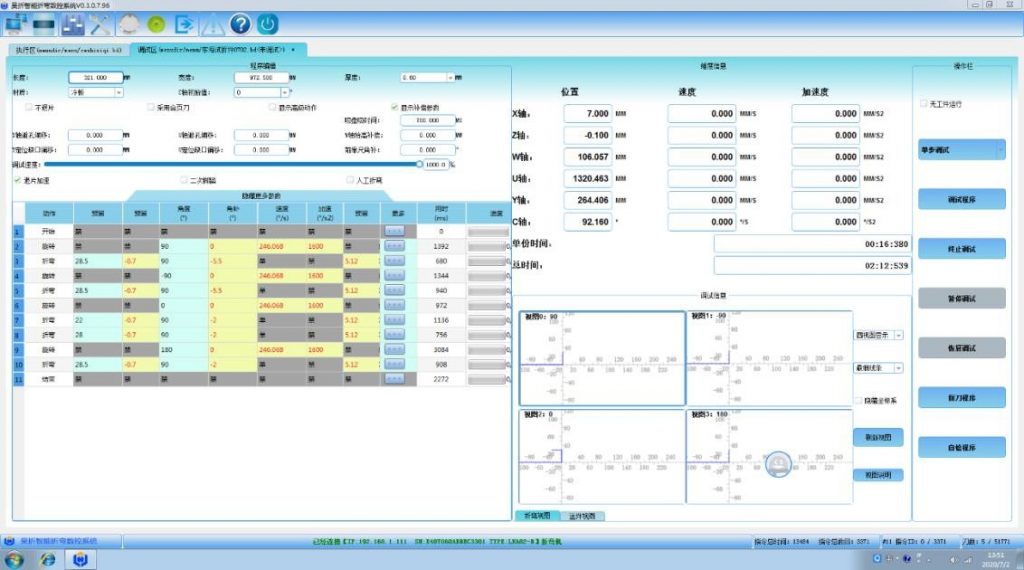Click the '...' button in row 3
The height and width of the screenshot is (570, 1024).
(394, 261)
